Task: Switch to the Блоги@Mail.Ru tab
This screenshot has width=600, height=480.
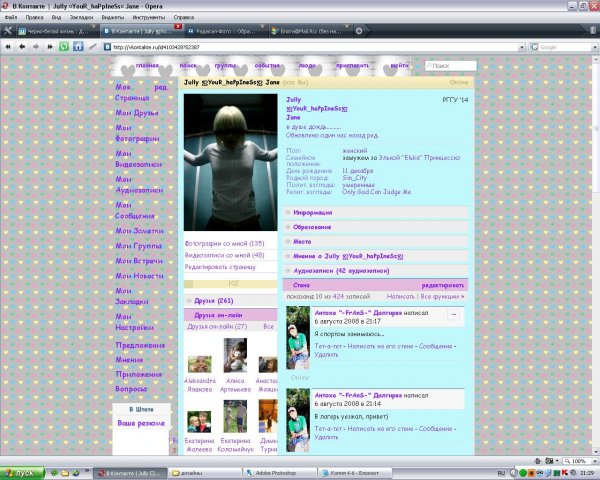Action: [309, 31]
